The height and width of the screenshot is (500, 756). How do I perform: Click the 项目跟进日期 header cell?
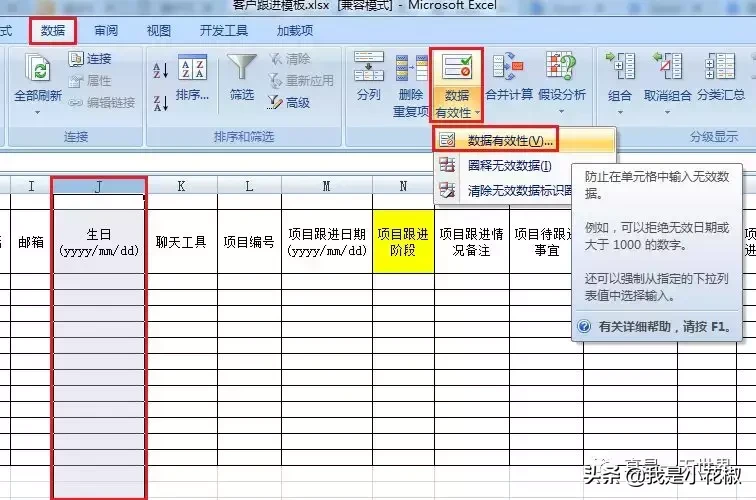[x=326, y=242]
